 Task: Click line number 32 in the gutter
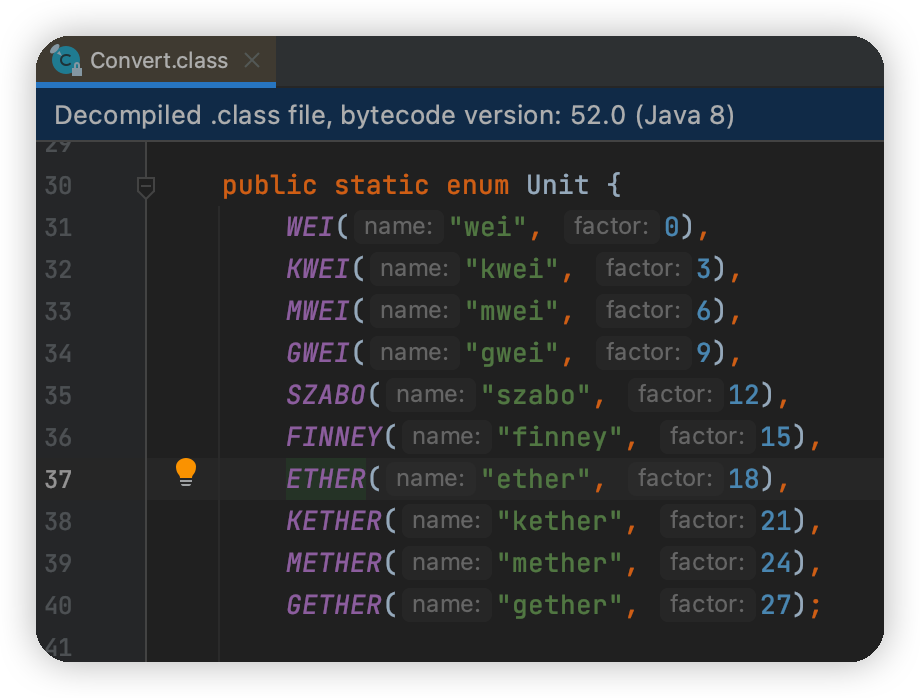tap(58, 270)
